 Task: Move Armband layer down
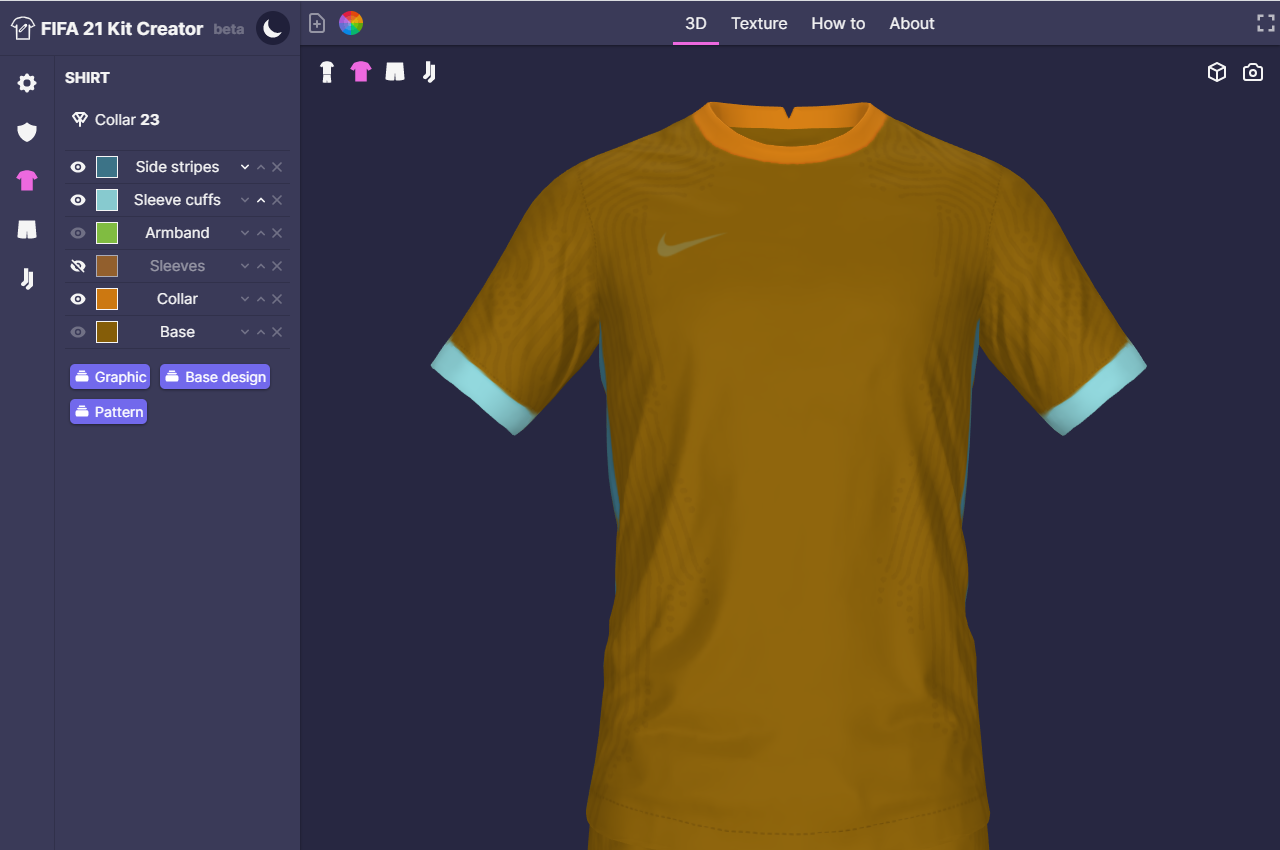click(245, 233)
